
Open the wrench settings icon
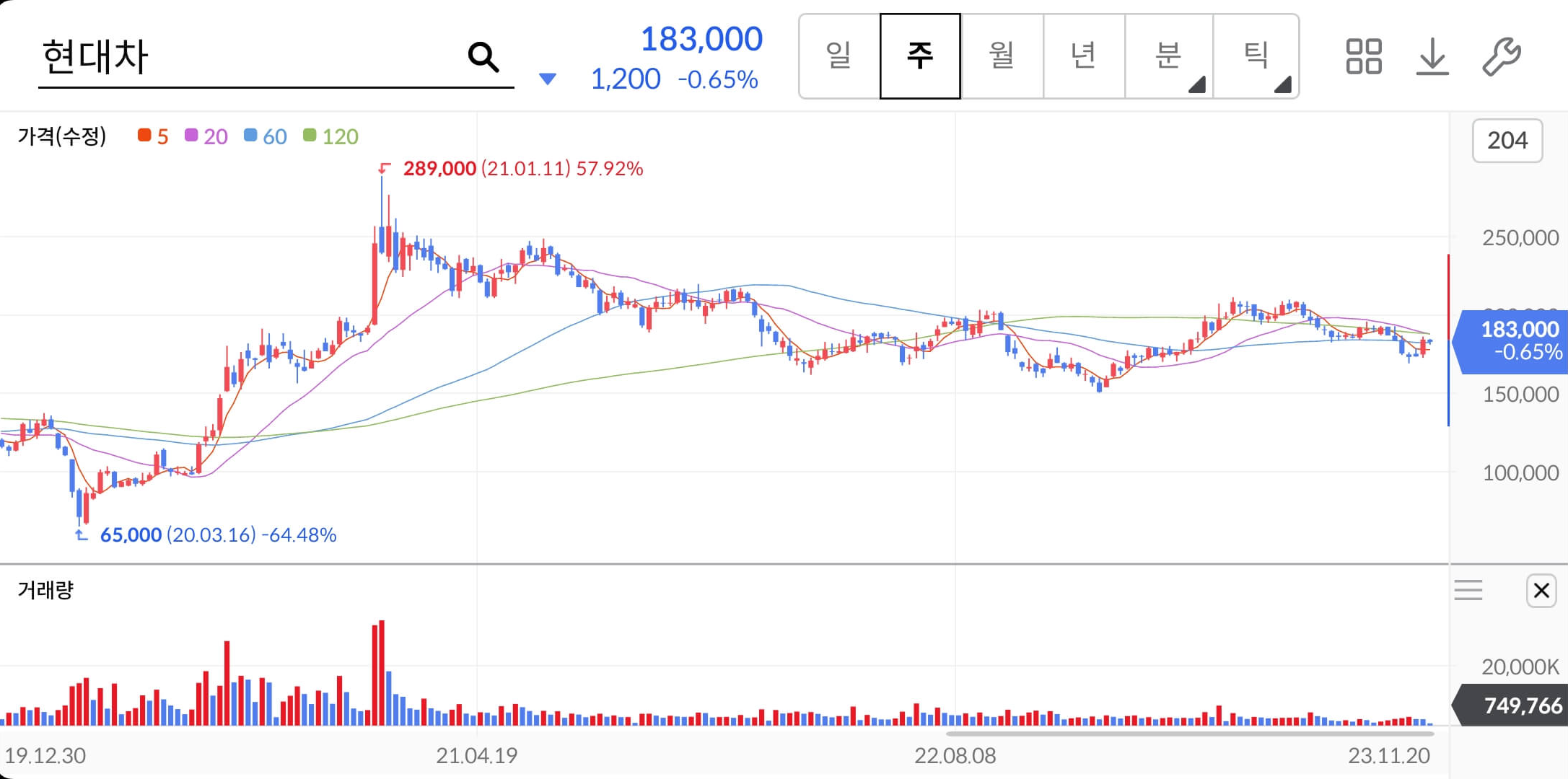(1502, 56)
